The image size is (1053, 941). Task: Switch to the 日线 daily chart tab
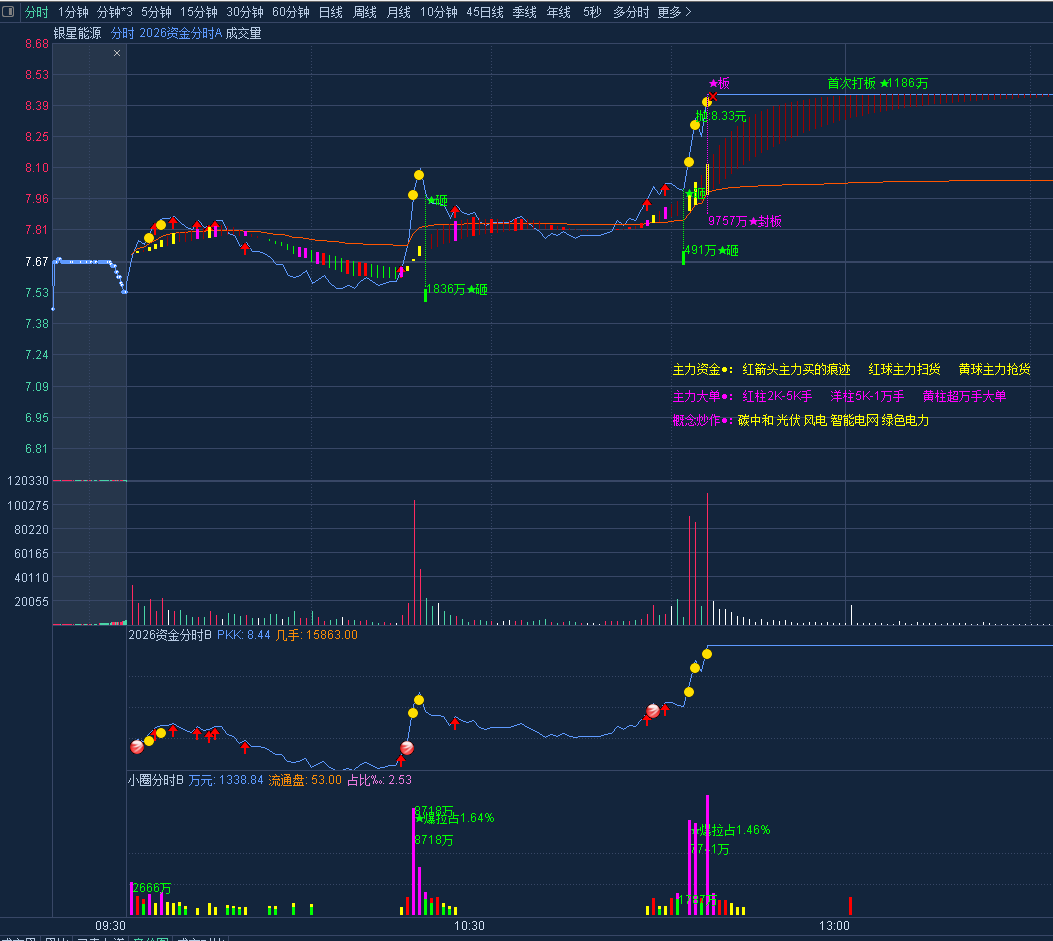pos(330,12)
